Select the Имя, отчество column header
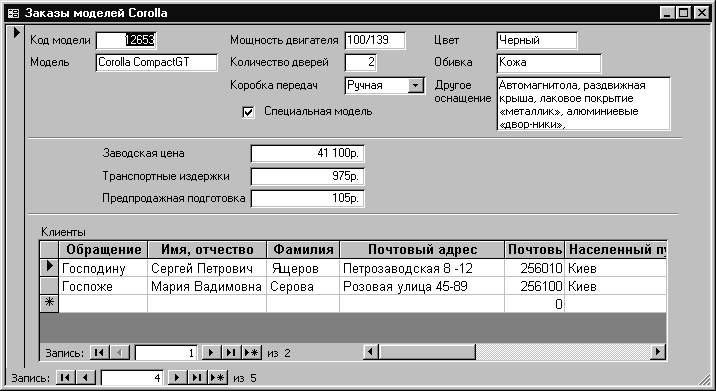The image size is (716, 391). tap(207, 249)
